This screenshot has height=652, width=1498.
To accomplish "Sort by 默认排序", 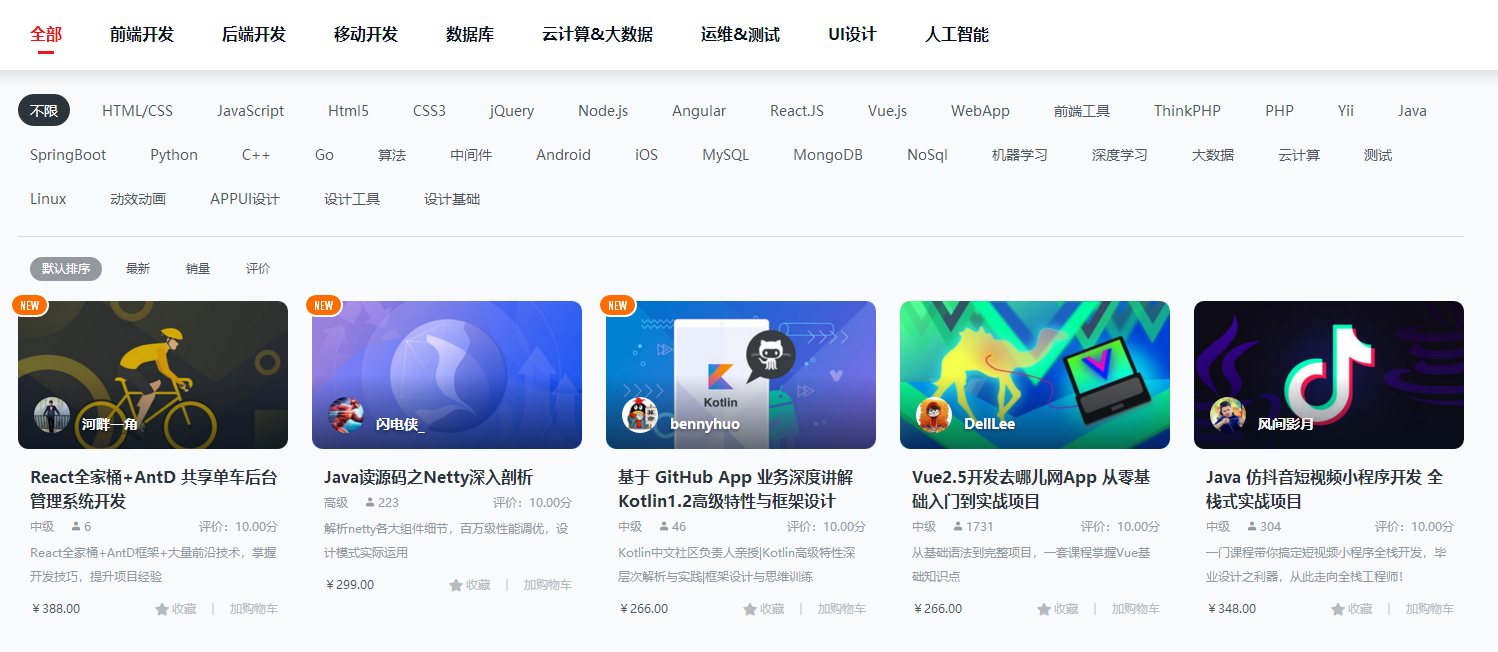I will 66,269.
